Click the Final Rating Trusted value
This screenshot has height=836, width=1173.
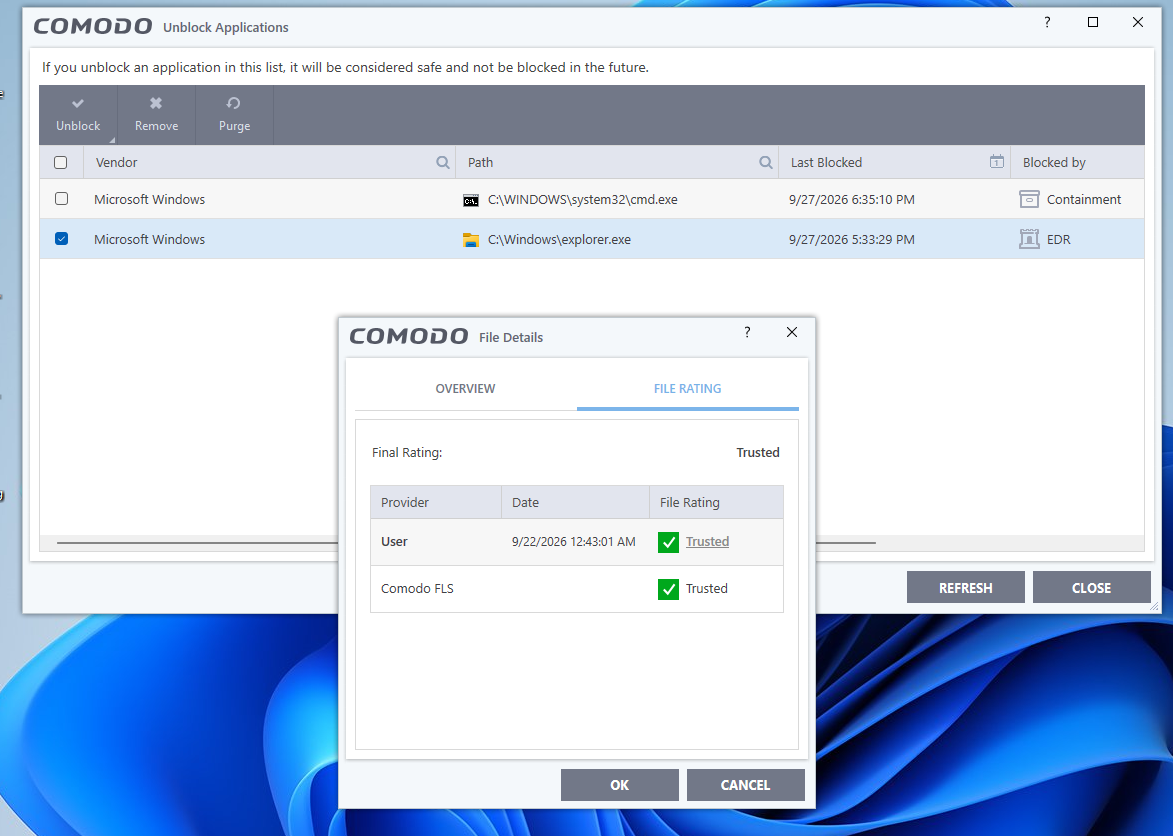758,452
